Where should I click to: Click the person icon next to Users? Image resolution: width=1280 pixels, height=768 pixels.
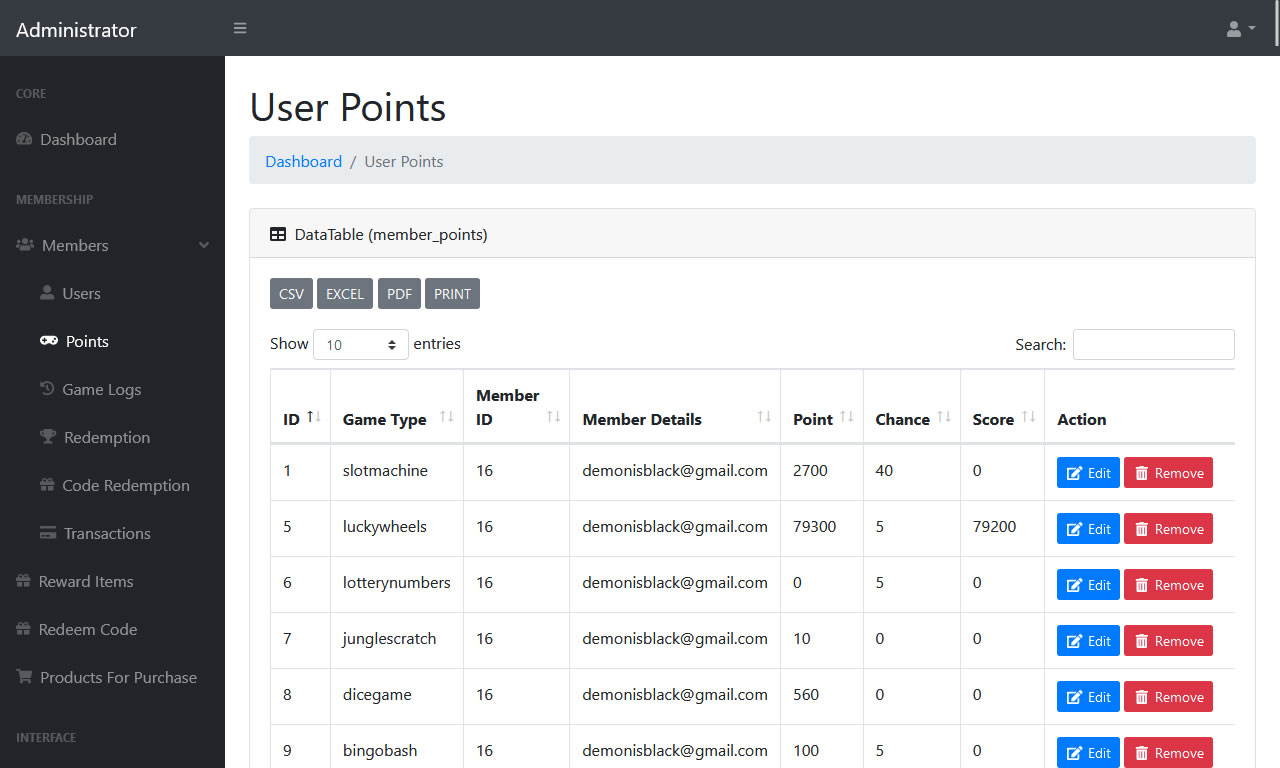coord(47,293)
